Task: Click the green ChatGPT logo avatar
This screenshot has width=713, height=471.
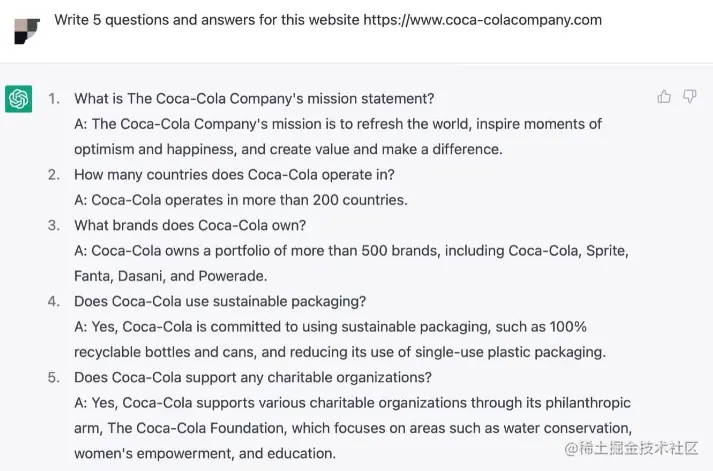Action: pyautogui.click(x=19, y=99)
